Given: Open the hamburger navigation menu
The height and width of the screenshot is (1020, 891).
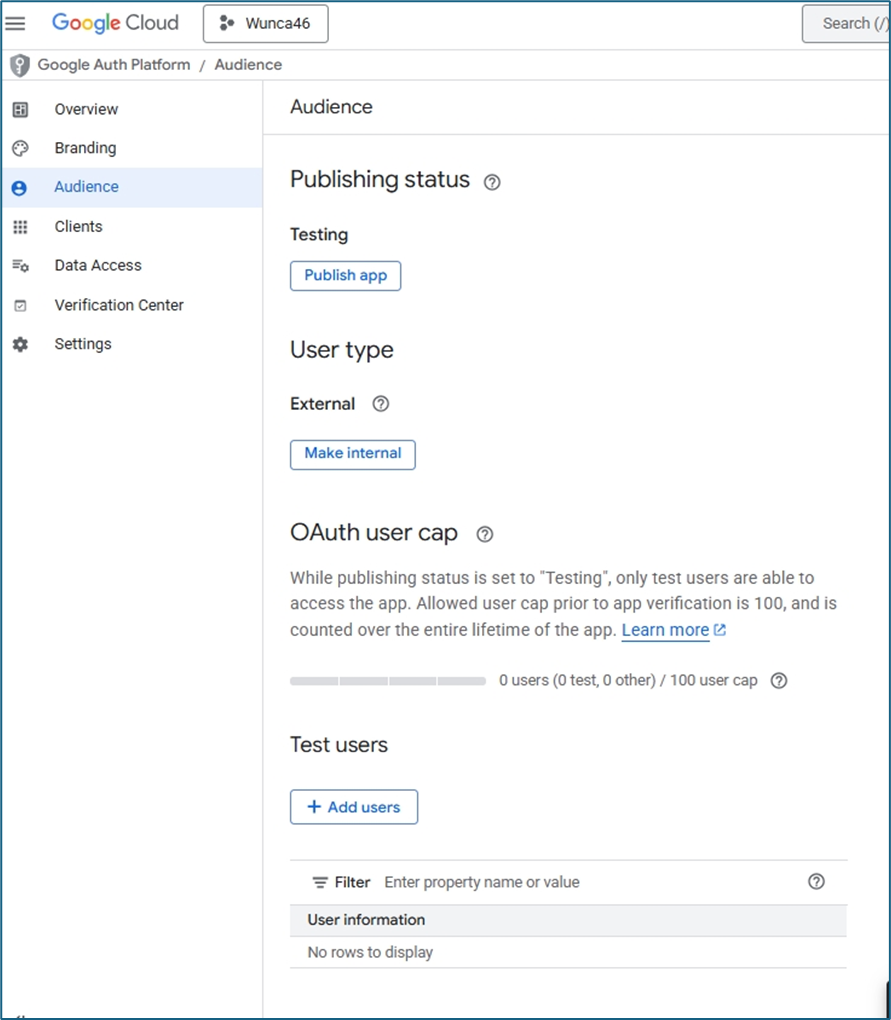Looking at the screenshot, I should click(16, 24).
